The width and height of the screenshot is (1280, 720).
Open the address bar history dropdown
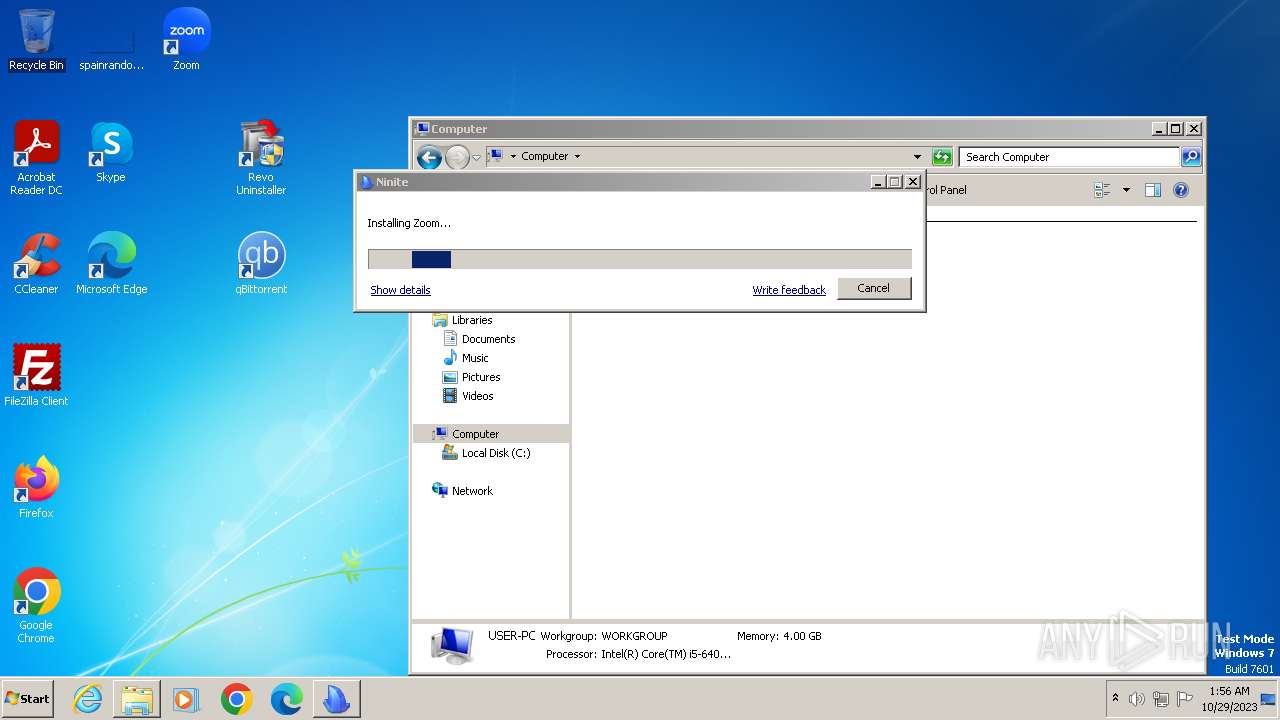(917, 156)
